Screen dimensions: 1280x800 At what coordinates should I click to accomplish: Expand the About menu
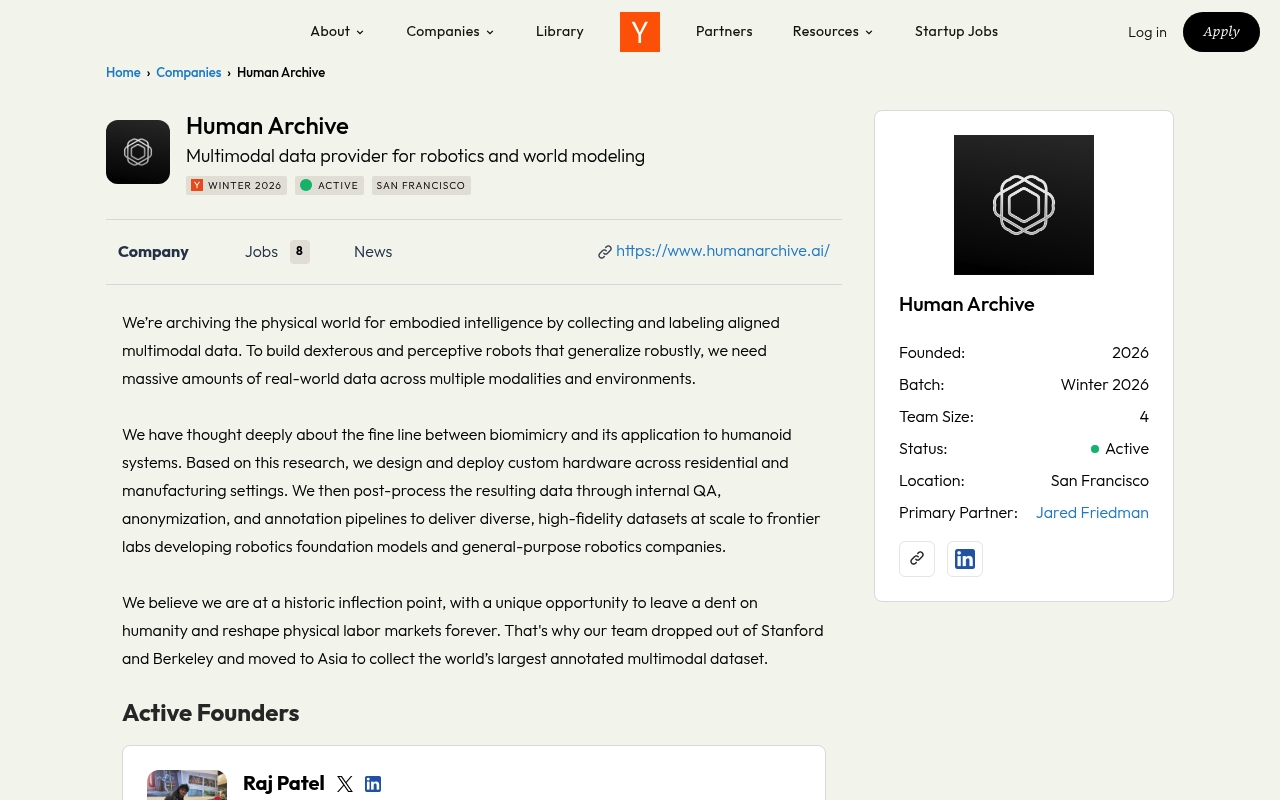tap(337, 31)
